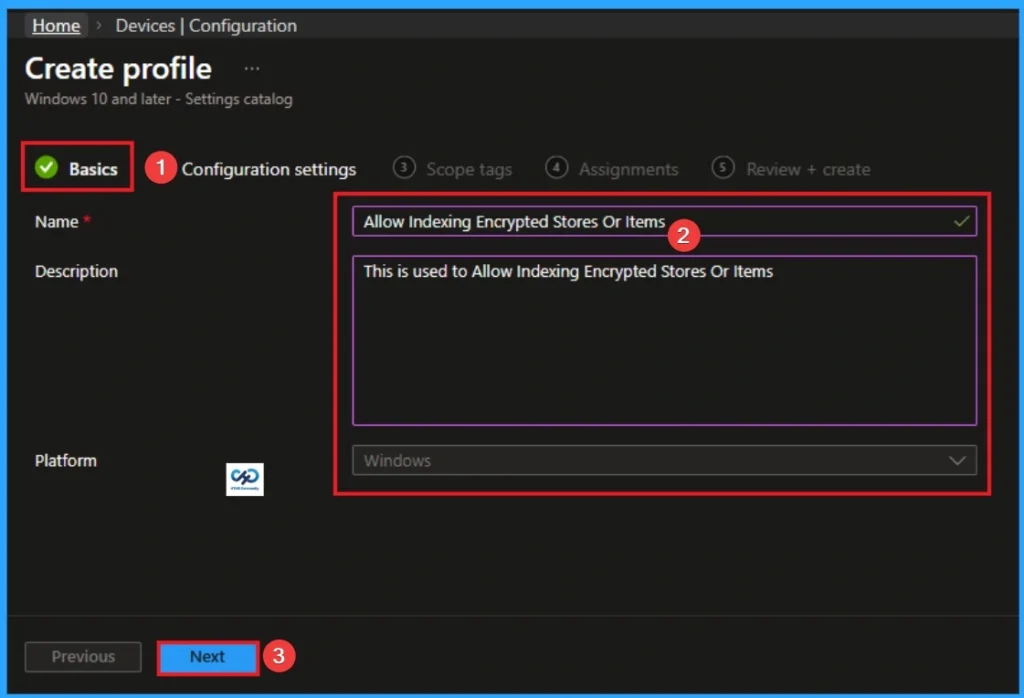Click the Review + create step circle
Screen dimensions: 1024x698
point(723,168)
